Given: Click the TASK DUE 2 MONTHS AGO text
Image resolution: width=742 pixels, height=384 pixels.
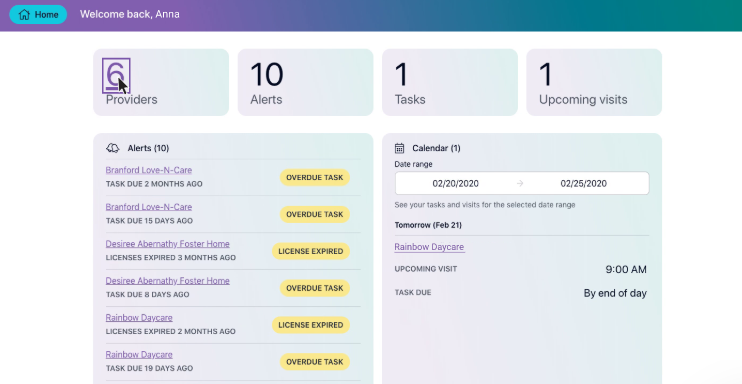Looking at the screenshot, I should (x=154, y=184).
